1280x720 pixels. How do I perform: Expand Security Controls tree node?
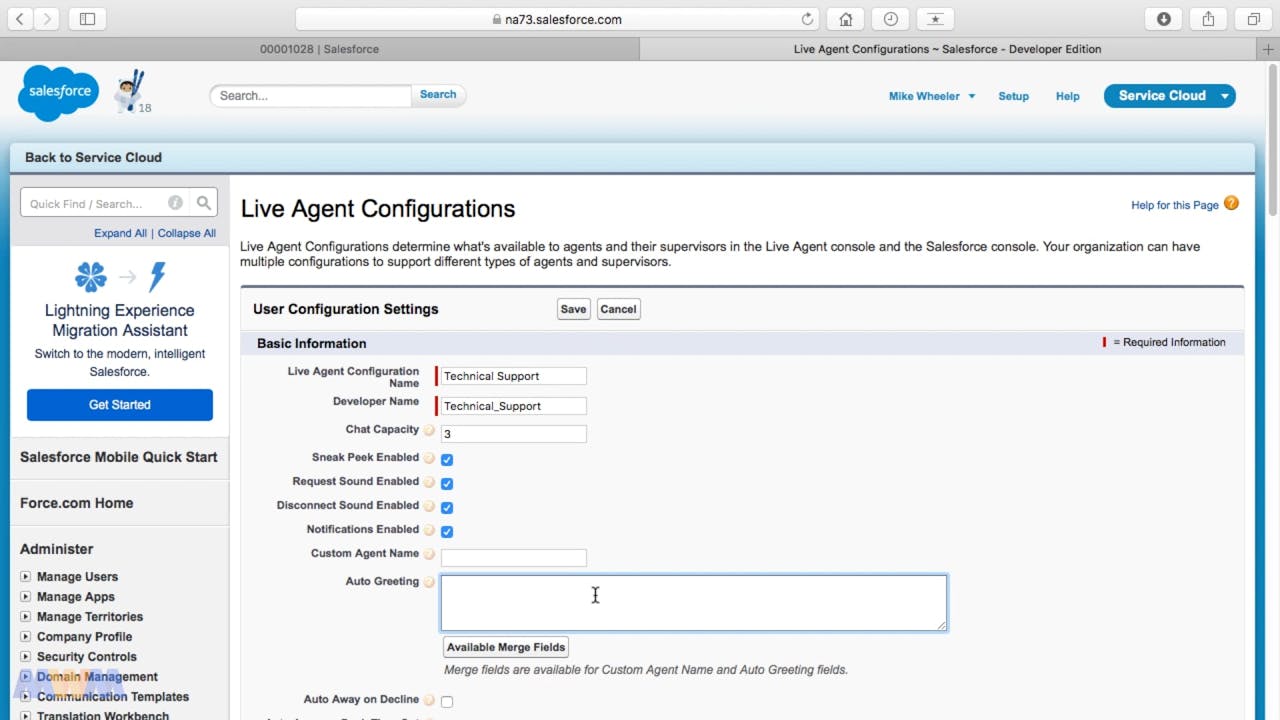[x=26, y=657]
